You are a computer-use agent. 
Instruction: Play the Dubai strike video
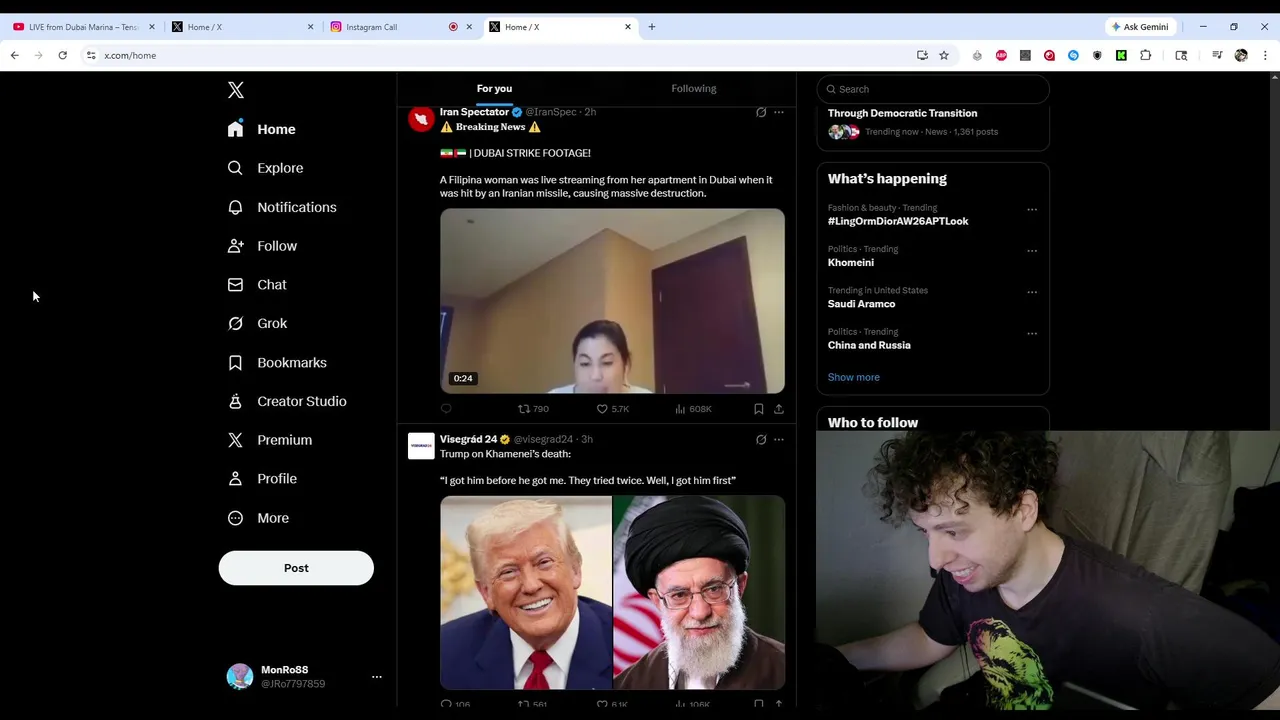pos(612,301)
